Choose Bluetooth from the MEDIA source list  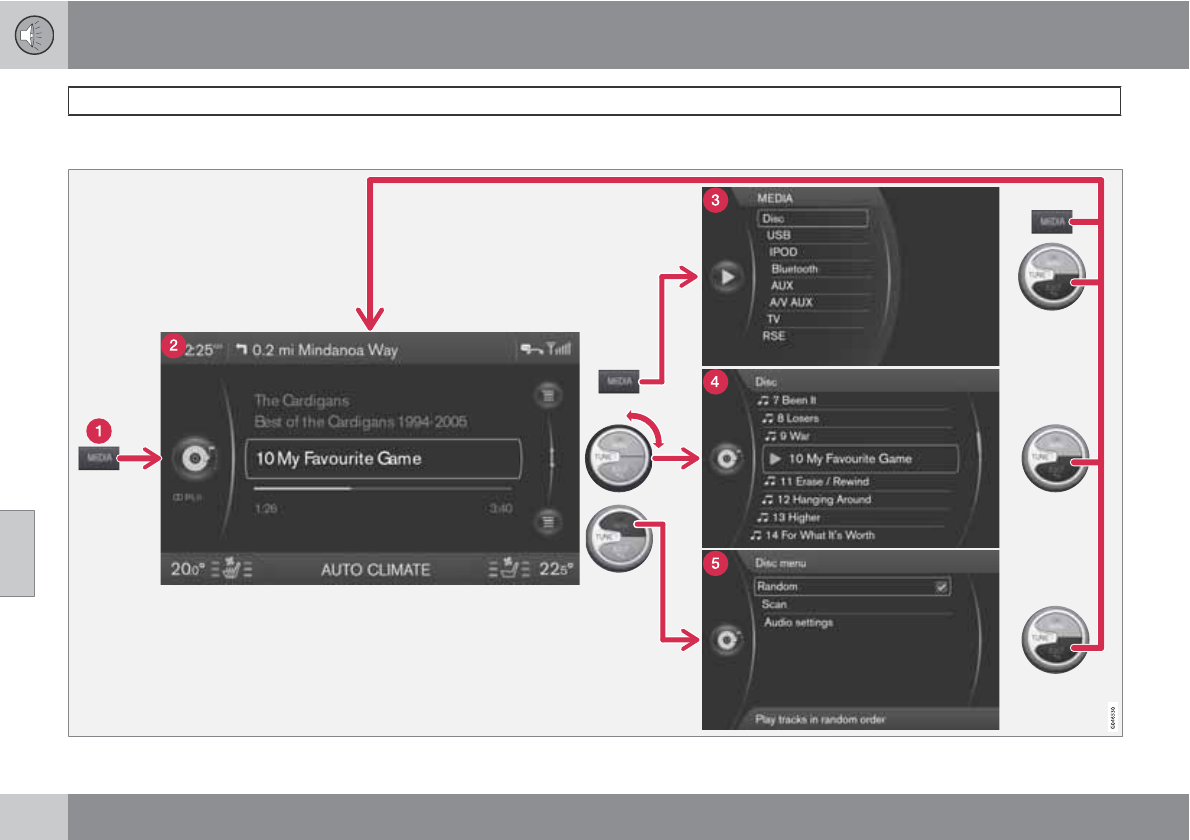point(794,269)
